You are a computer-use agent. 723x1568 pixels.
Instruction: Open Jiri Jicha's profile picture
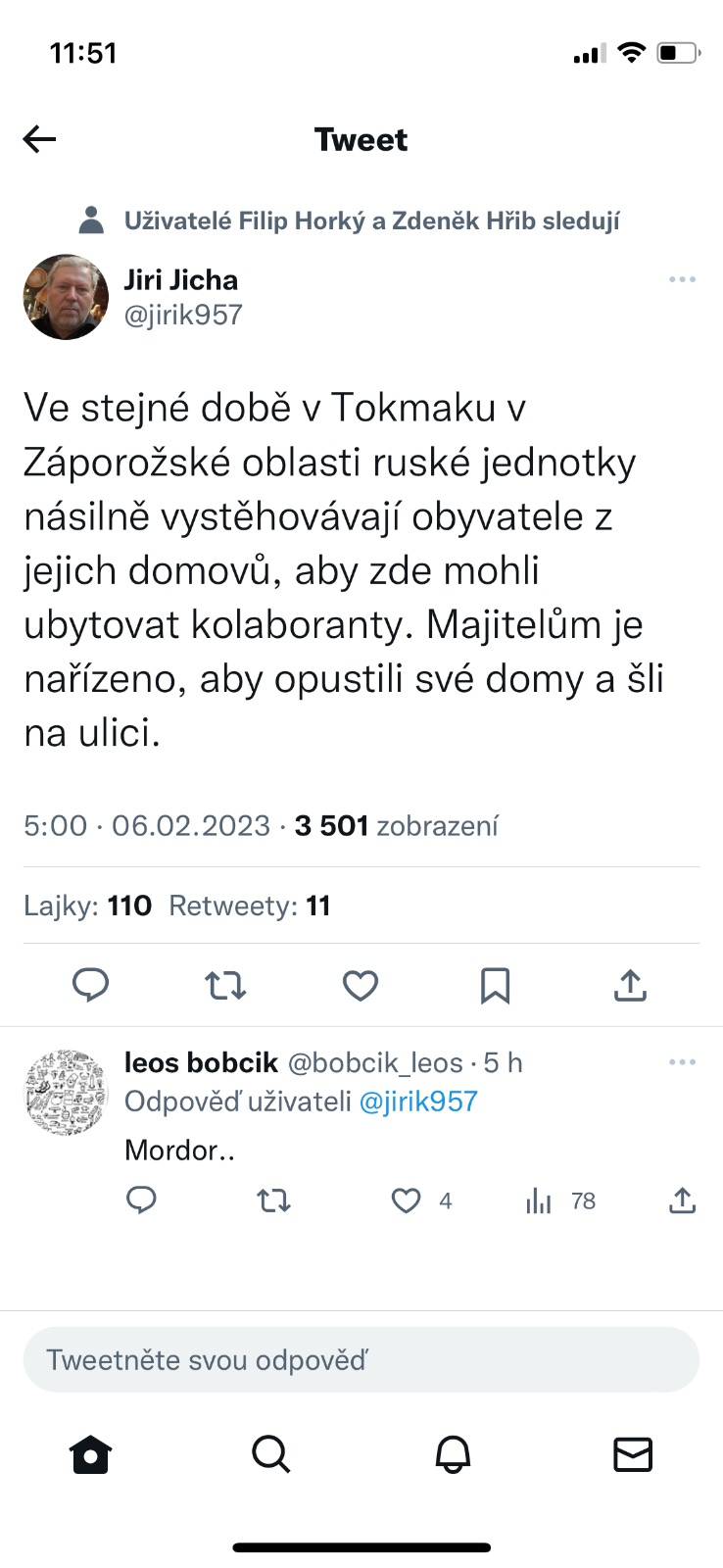pyautogui.click(x=67, y=297)
